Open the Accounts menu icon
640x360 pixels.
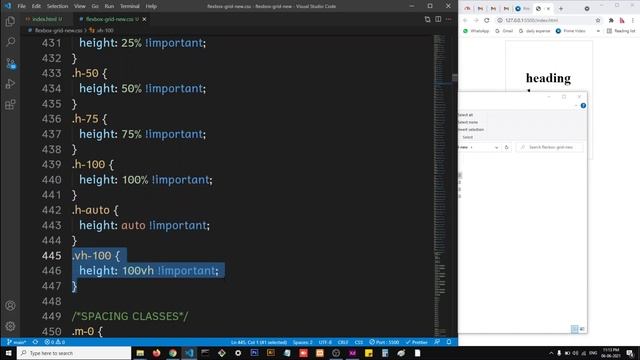tap(11, 305)
